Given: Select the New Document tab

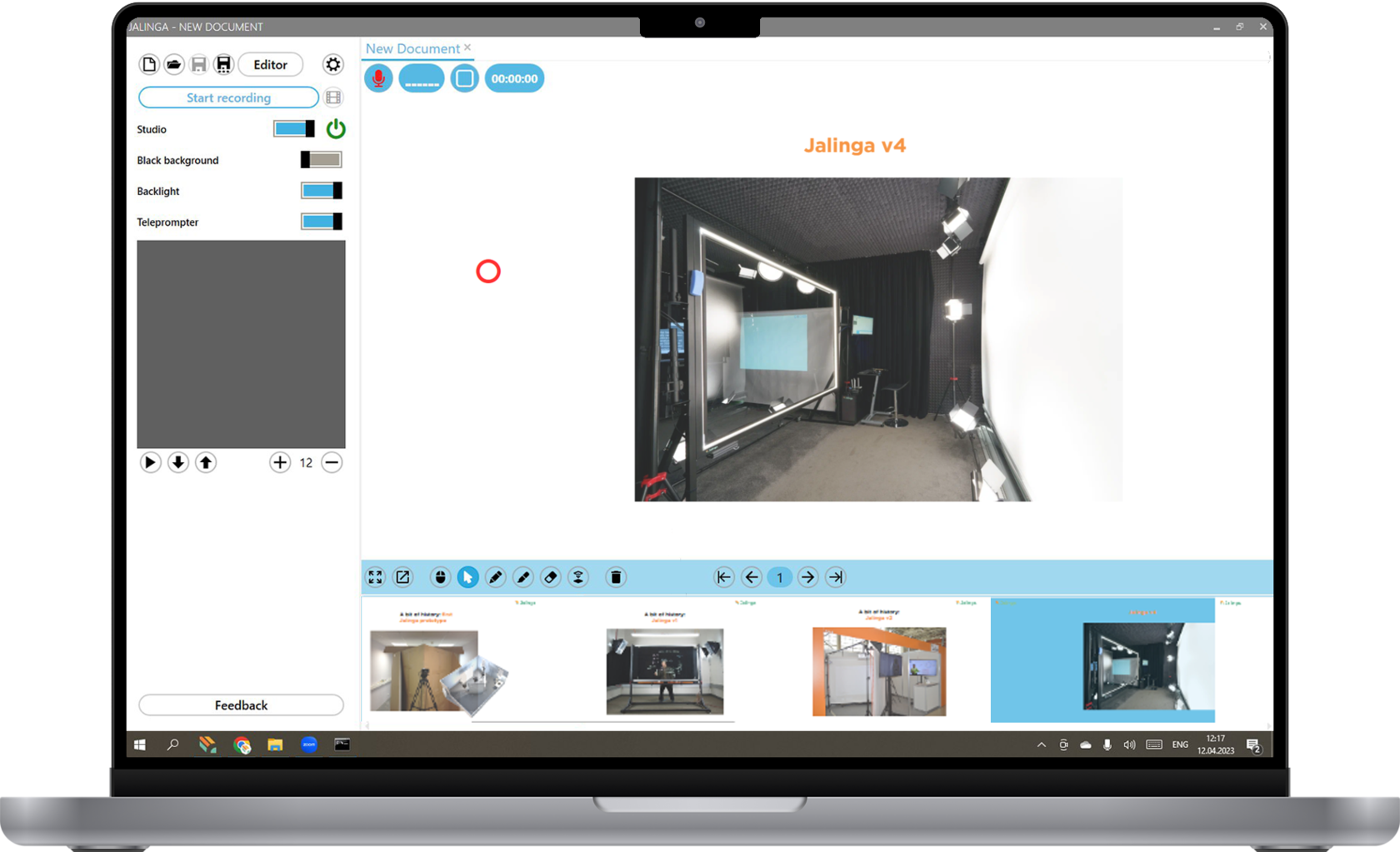Looking at the screenshot, I should click(x=412, y=48).
